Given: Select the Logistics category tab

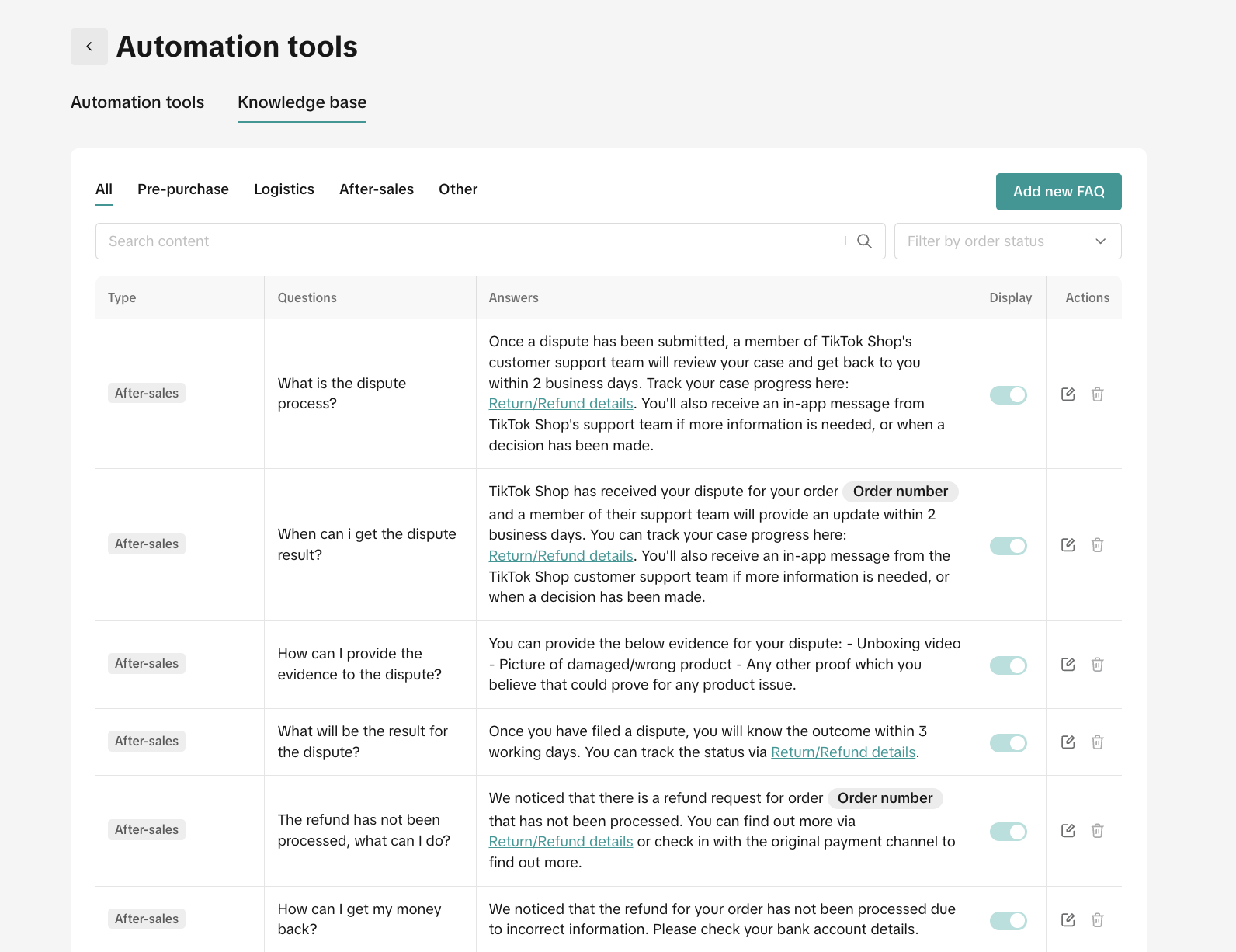Looking at the screenshot, I should [284, 189].
